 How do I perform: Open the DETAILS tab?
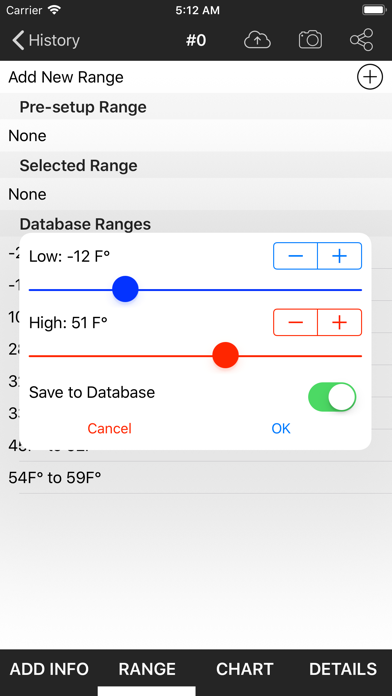pyautogui.click(x=343, y=669)
